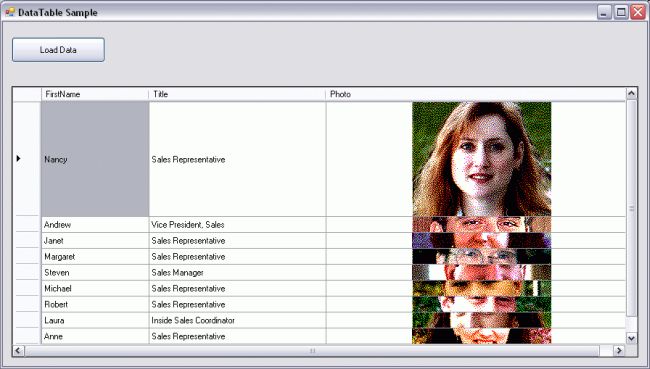Click the row header beside Andrew

(x=27, y=225)
